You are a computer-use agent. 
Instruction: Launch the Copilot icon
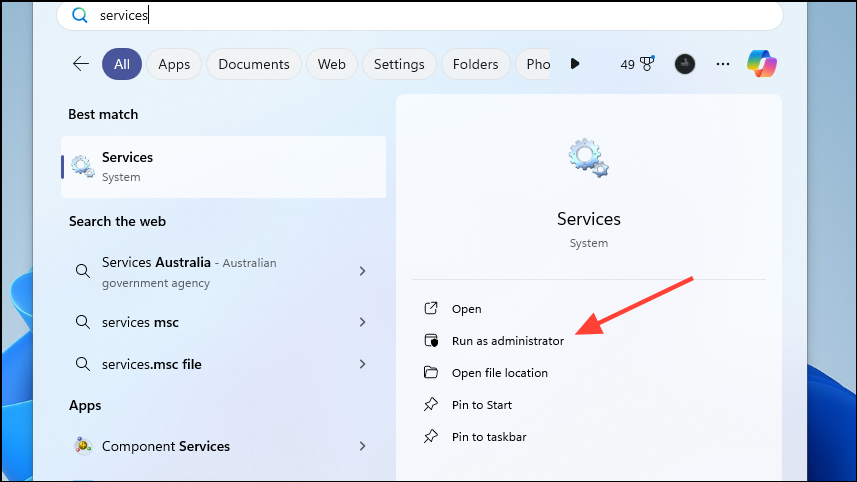tap(762, 63)
